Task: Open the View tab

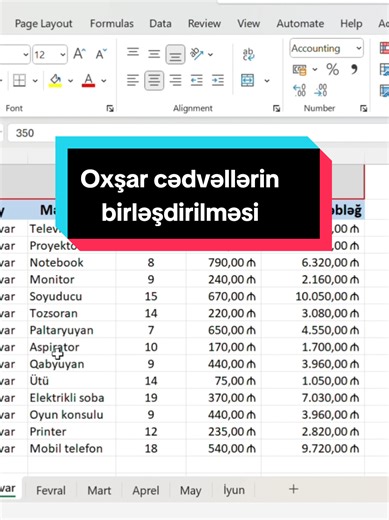Action: point(248,24)
